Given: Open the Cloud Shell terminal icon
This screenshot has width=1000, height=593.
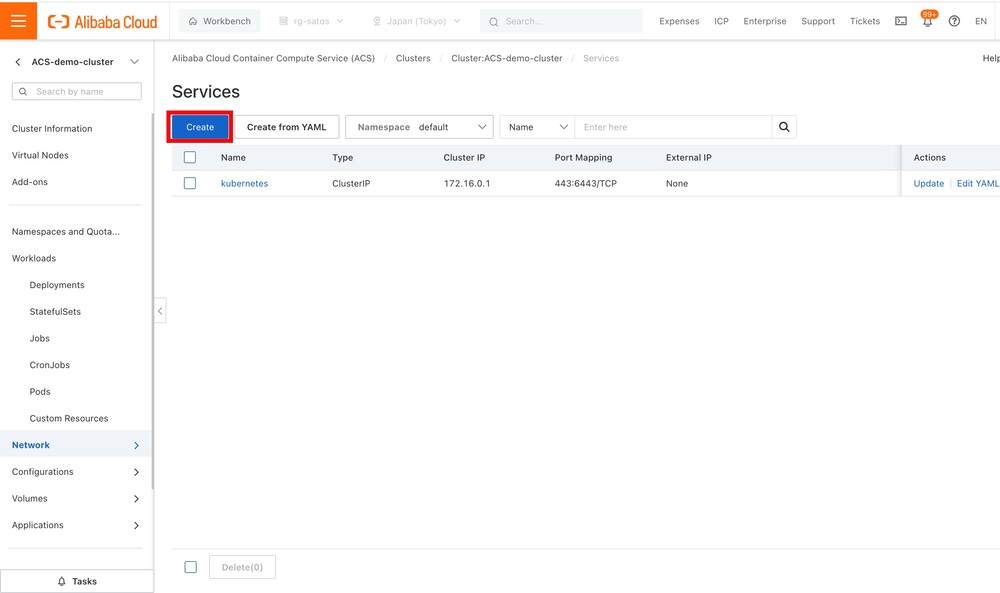Looking at the screenshot, I should [901, 21].
